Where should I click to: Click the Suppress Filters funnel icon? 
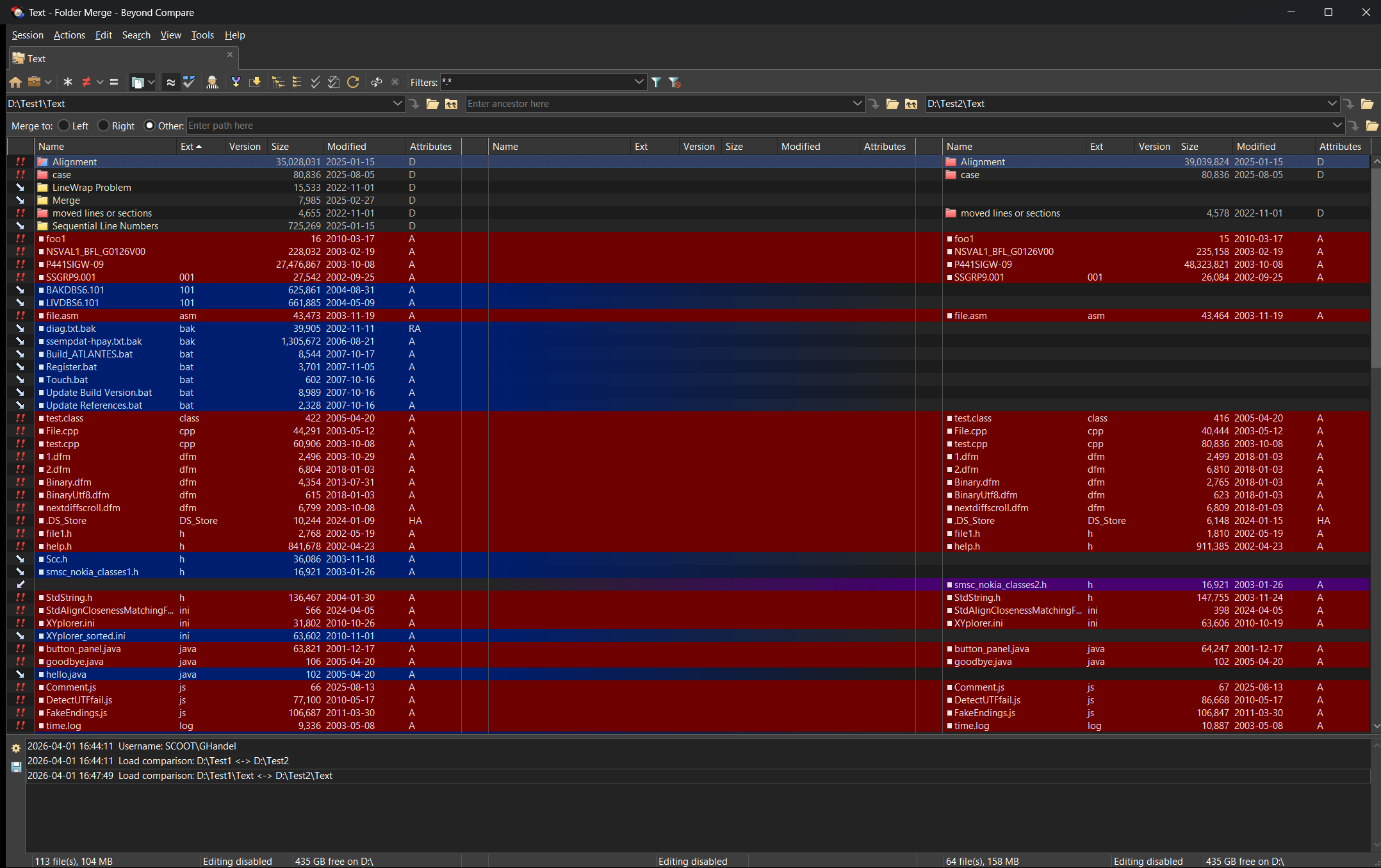pyautogui.click(x=674, y=82)
